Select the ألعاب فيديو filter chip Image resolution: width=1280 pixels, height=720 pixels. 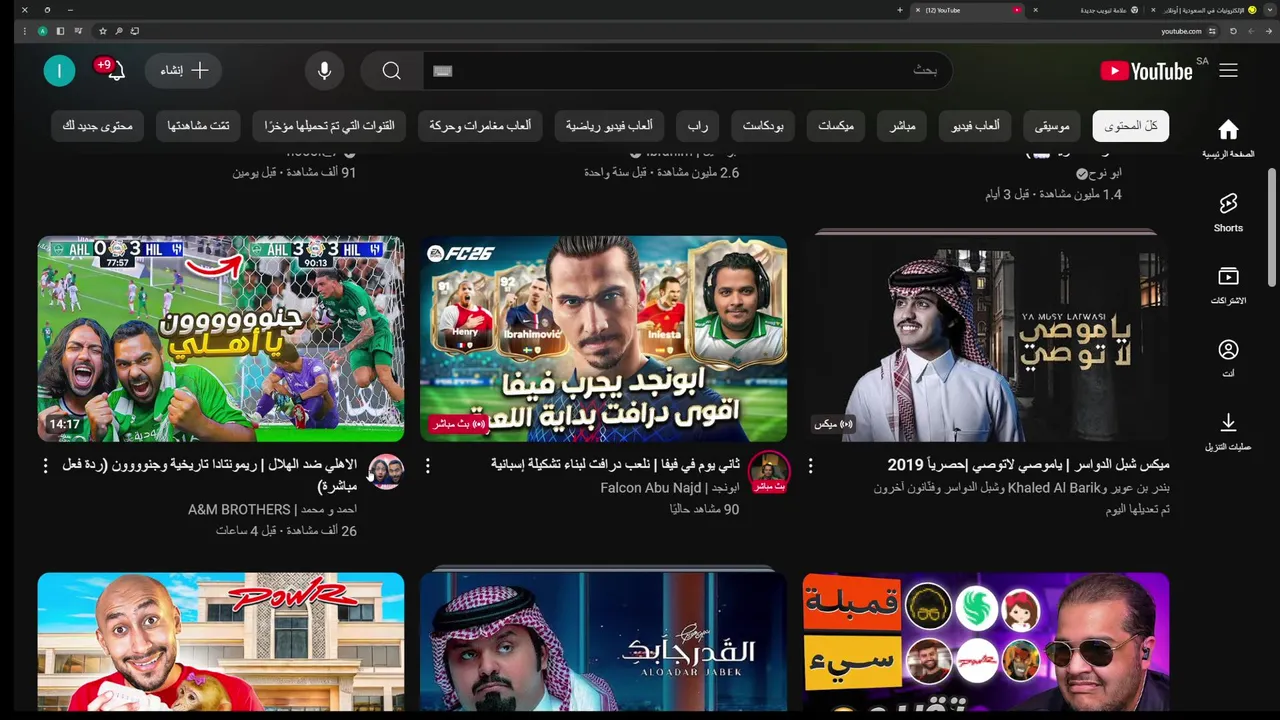click(975, 126)
